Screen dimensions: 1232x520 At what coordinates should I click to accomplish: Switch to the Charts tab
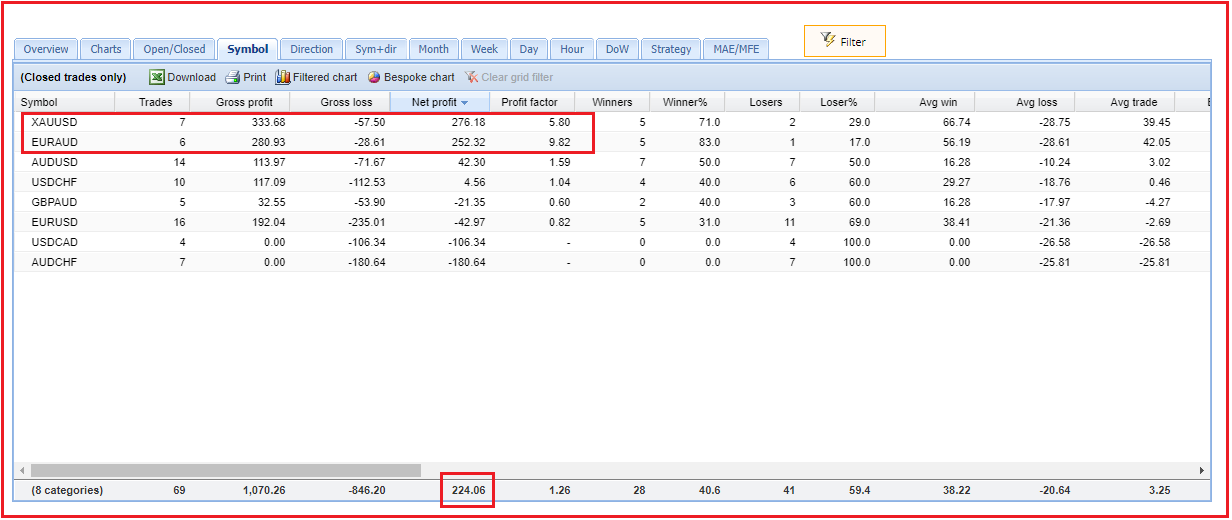click(x=106, y=49)
